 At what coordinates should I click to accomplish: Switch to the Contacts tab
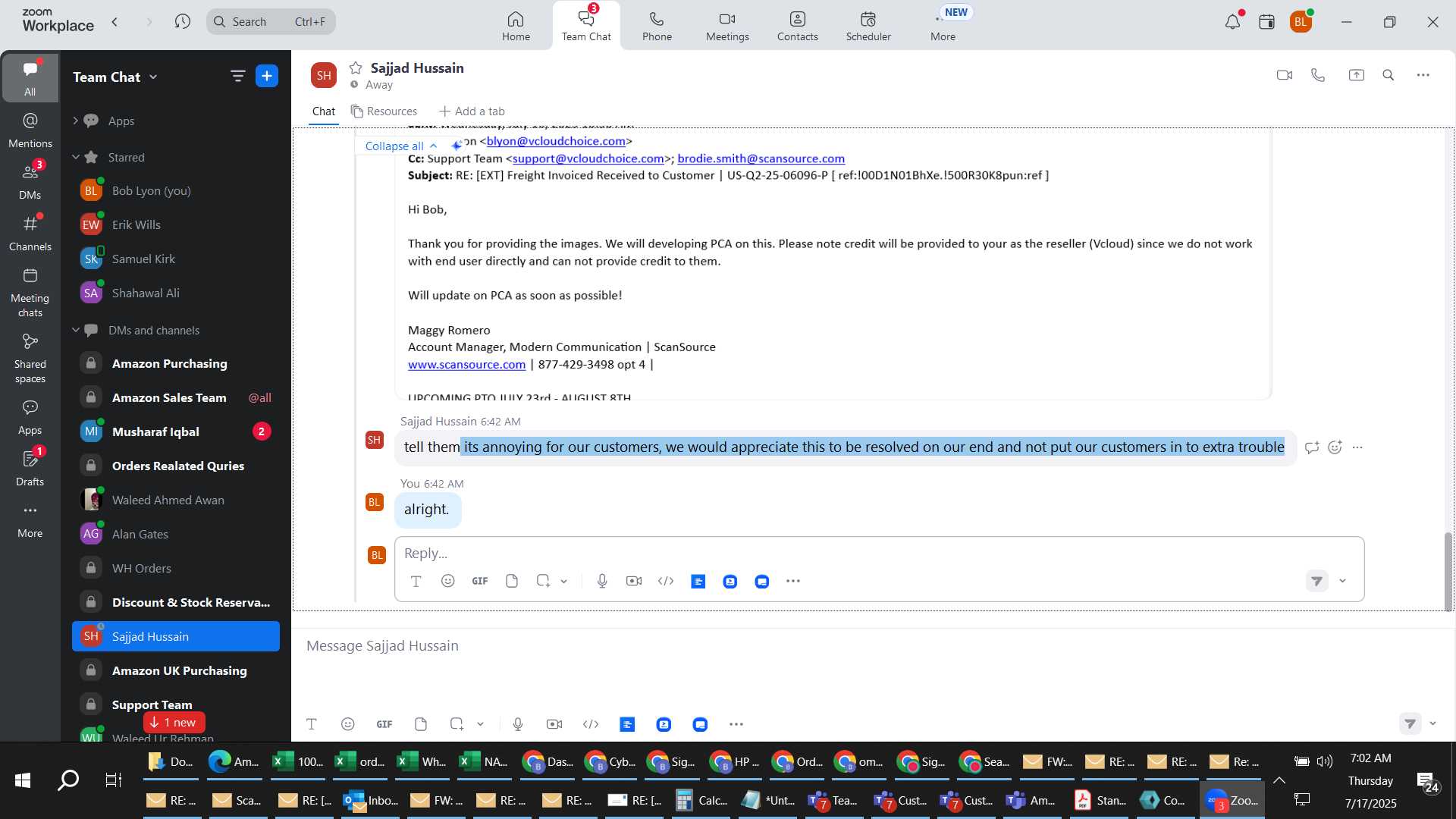(797, 26)
